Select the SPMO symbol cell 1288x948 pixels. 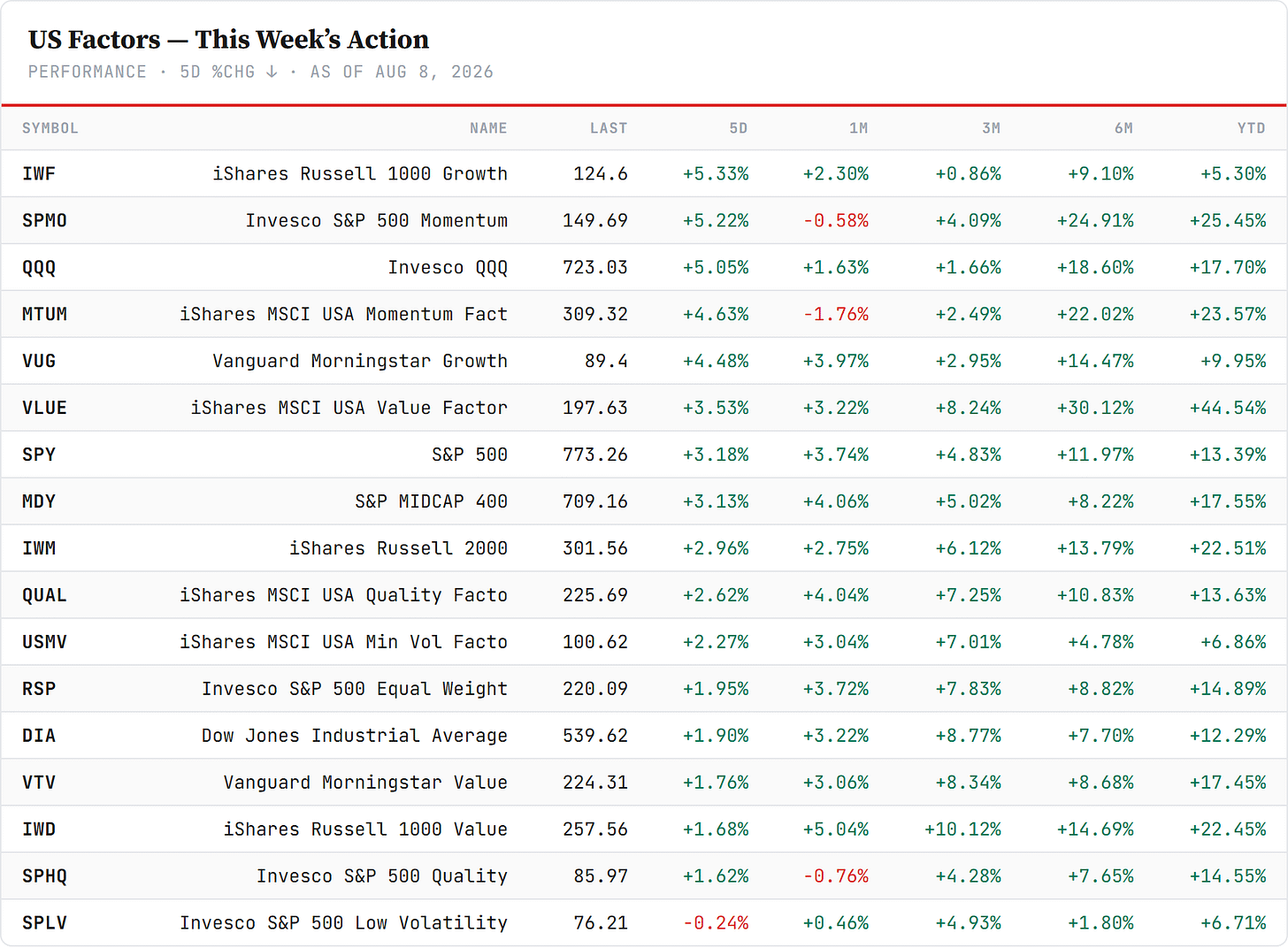(44, 220)
